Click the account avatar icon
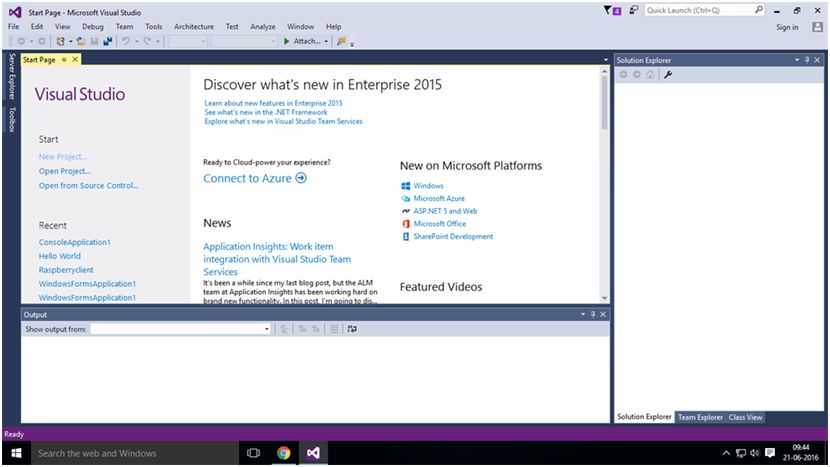 pyautogui.click(x=817, y=27)
